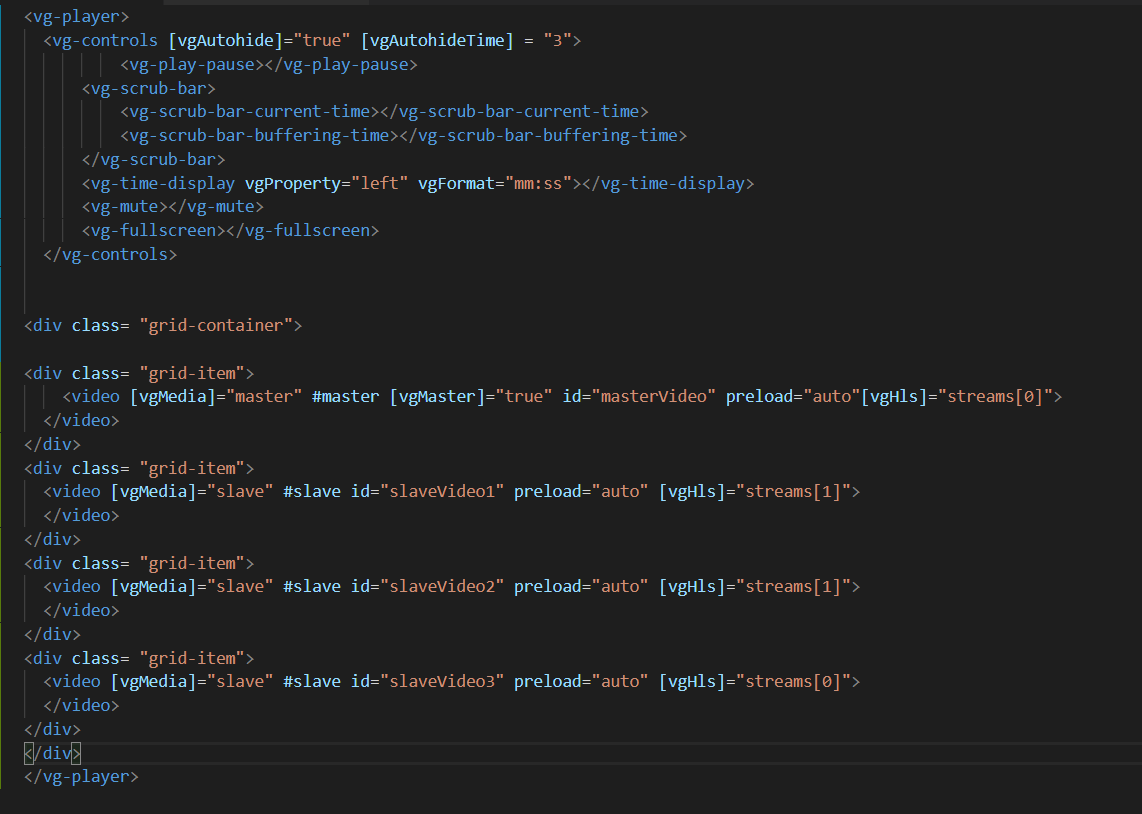The height and width of the screenshot is (814, 1142).
Task: Click the vg-play-pause element tag
Action: pyautogui.click(x=190, y=64)
